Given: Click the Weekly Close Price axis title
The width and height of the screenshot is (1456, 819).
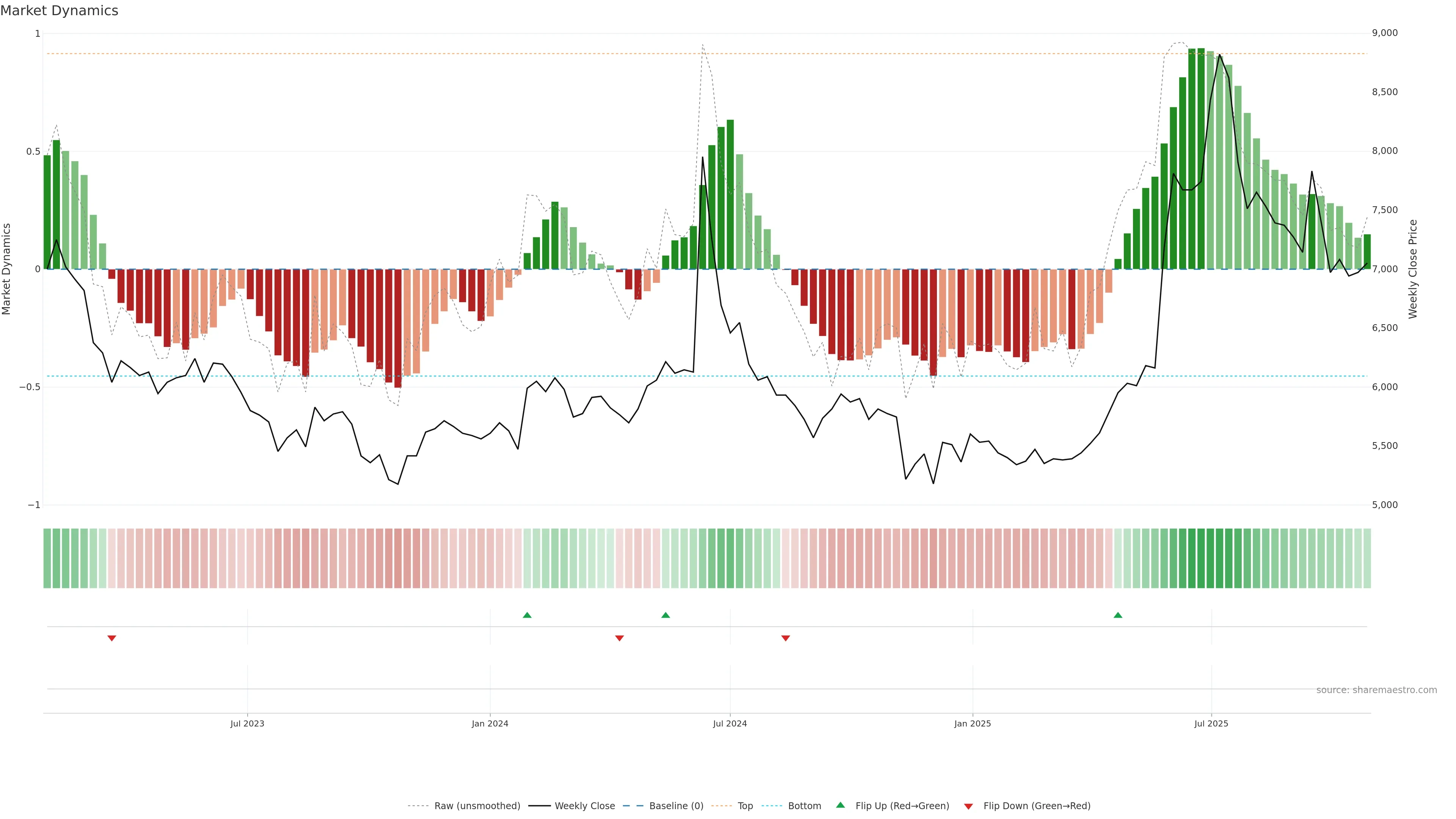Looking at the screenshot, I should pyautogui.click(x=1412, y=269).
